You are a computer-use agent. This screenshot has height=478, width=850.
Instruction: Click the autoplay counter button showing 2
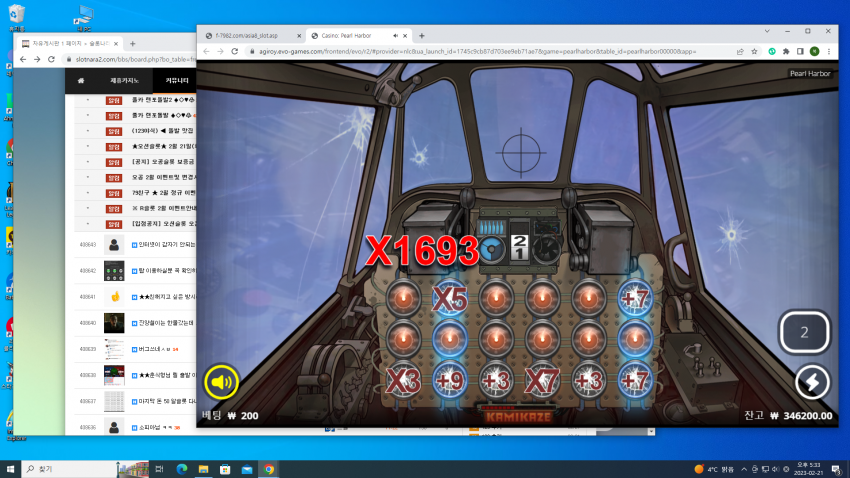coord(804,332)
